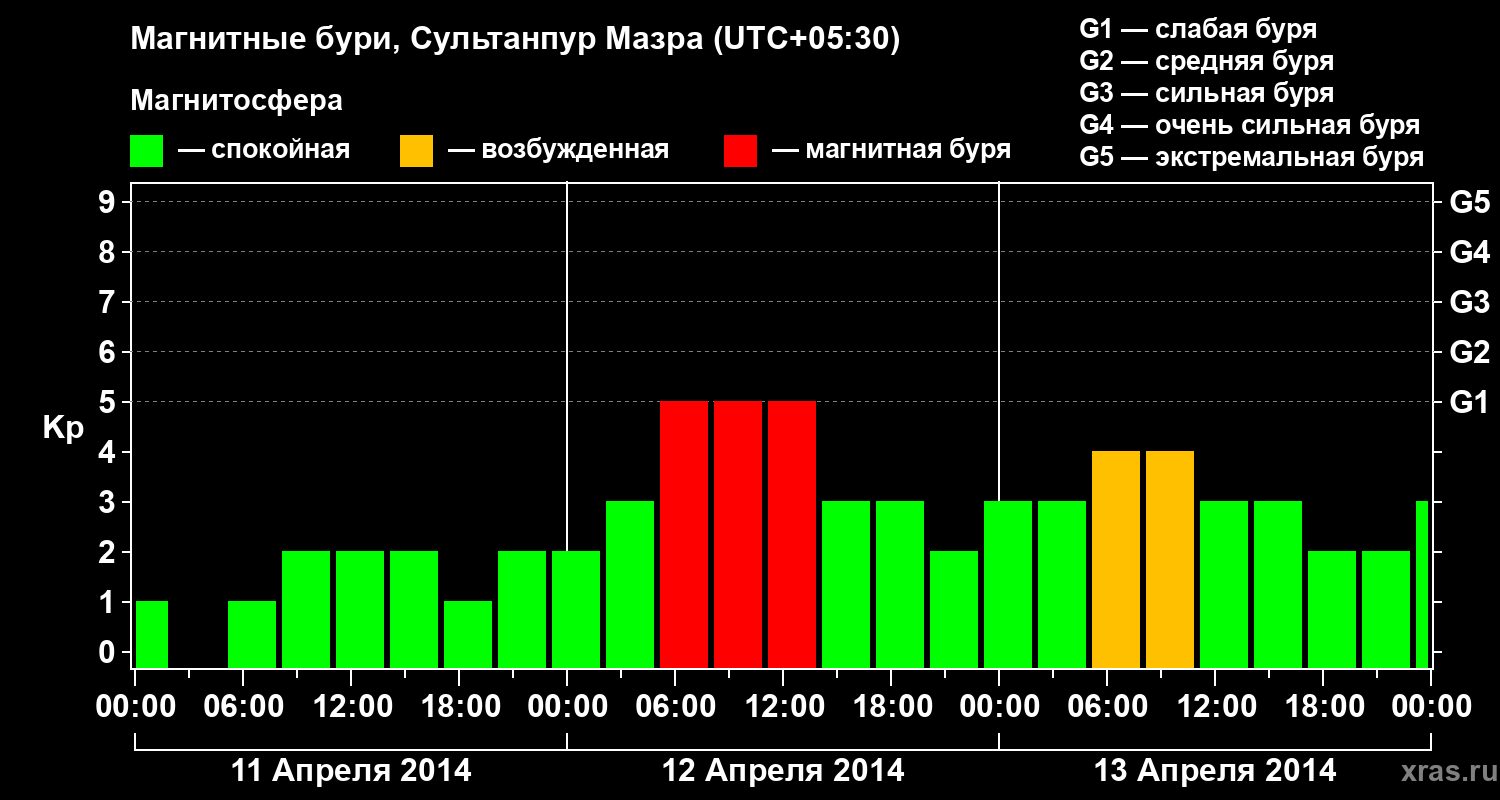
Task: Click 'G2 — средняя буря' description line
Action: click(x=1207, y=61)
